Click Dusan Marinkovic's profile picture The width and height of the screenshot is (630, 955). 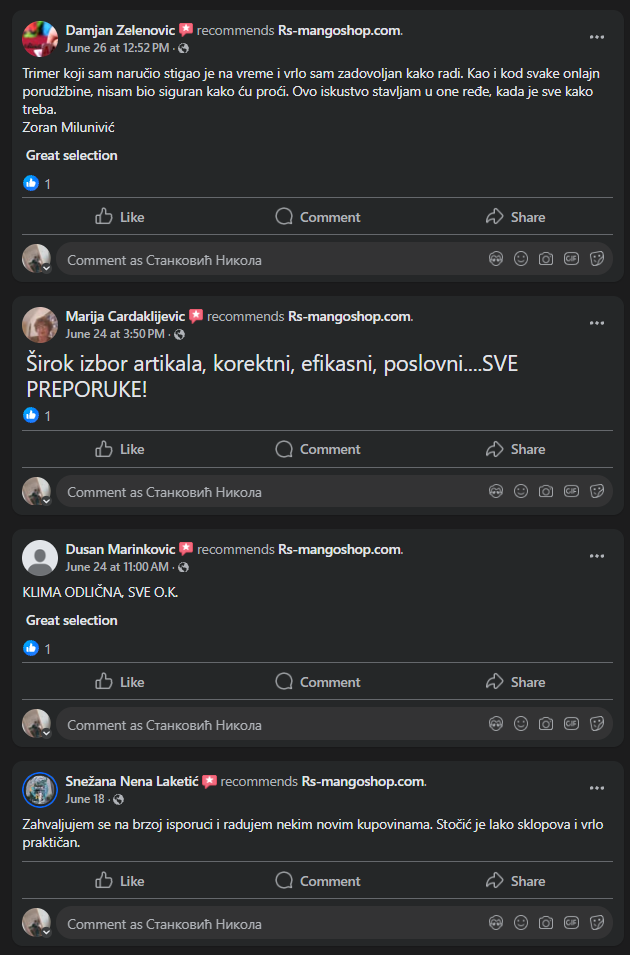pos(39,557)
